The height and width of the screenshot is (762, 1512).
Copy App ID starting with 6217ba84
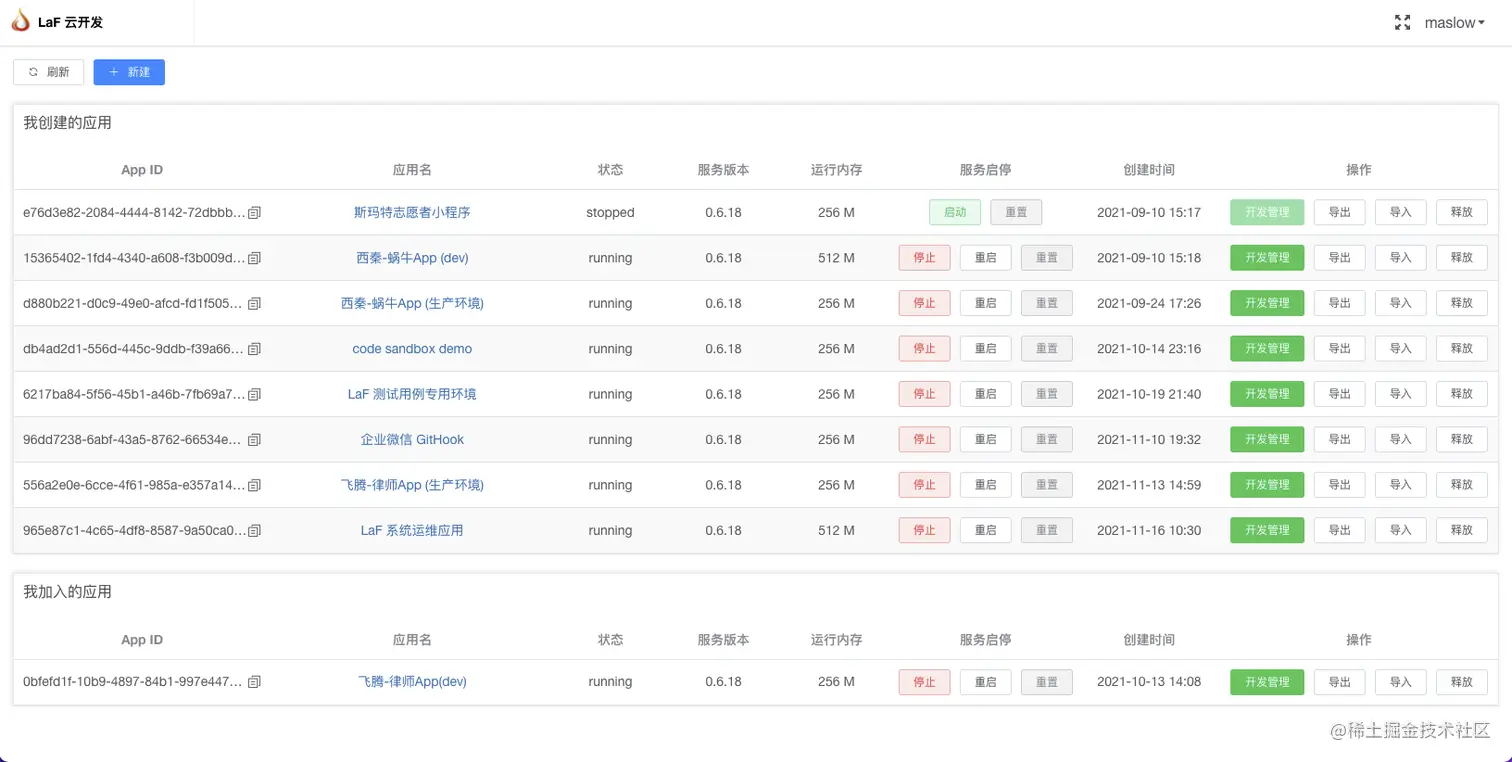[x=254, y=394]
